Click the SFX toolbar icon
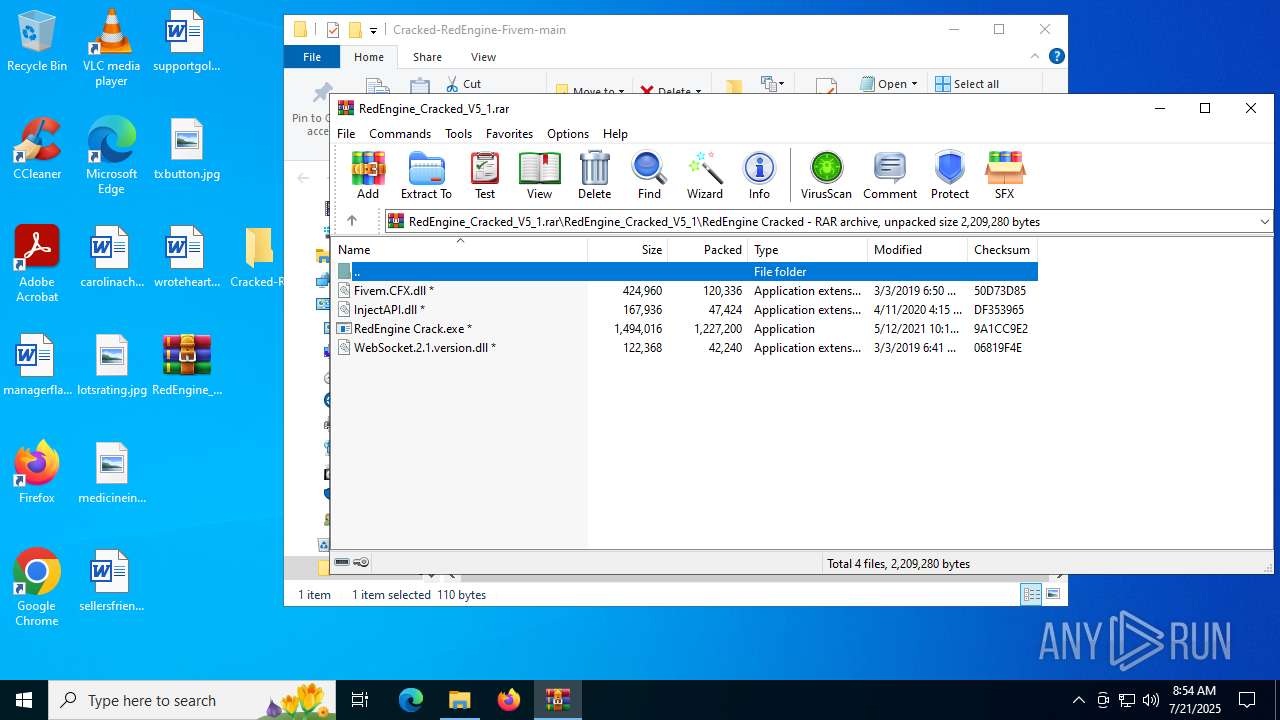 (x=1004, y=175)
